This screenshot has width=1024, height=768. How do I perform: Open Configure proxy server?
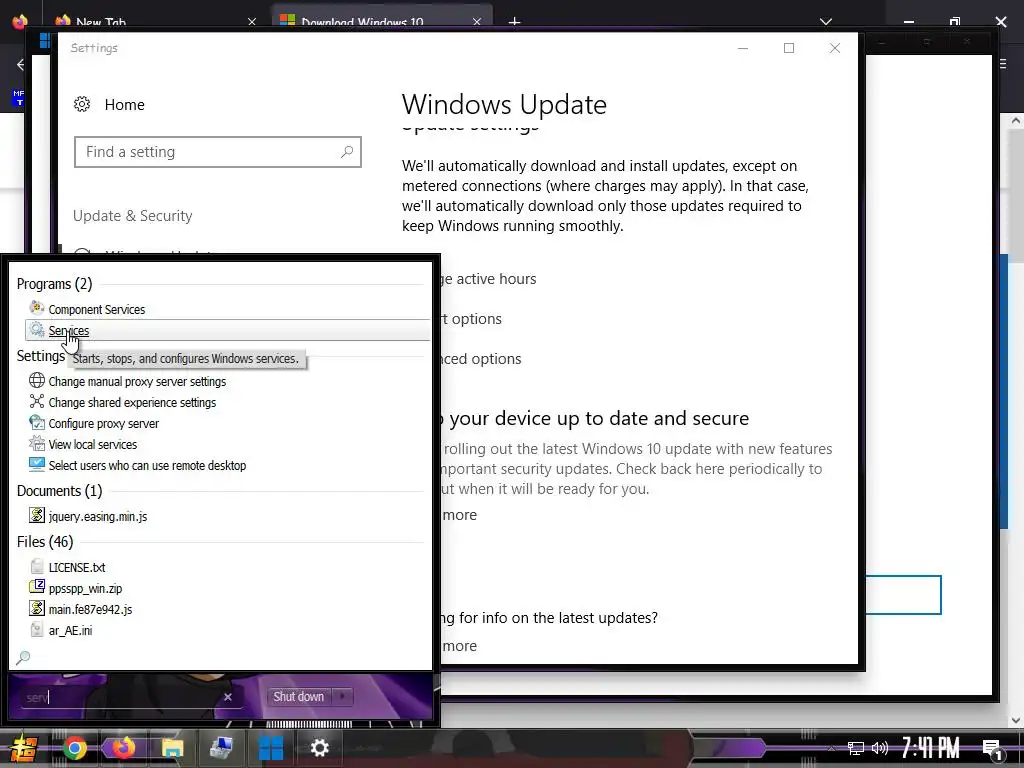(x=103, y=423)
